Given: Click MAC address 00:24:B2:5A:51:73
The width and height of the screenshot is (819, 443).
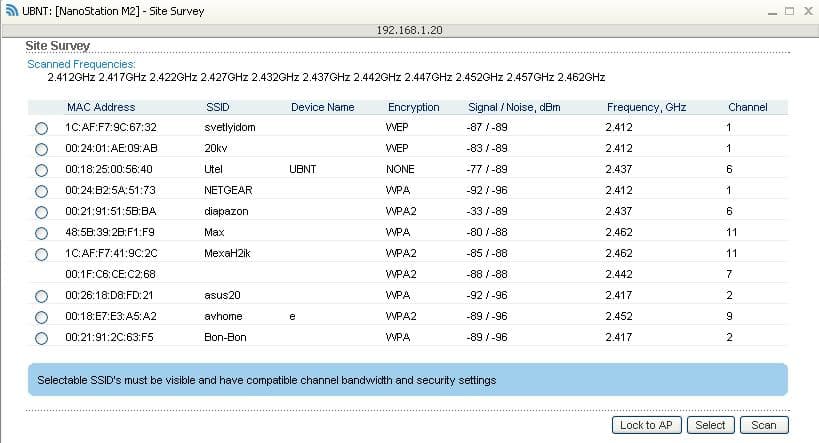Looking at the screenshot, I should pos(110,190).
